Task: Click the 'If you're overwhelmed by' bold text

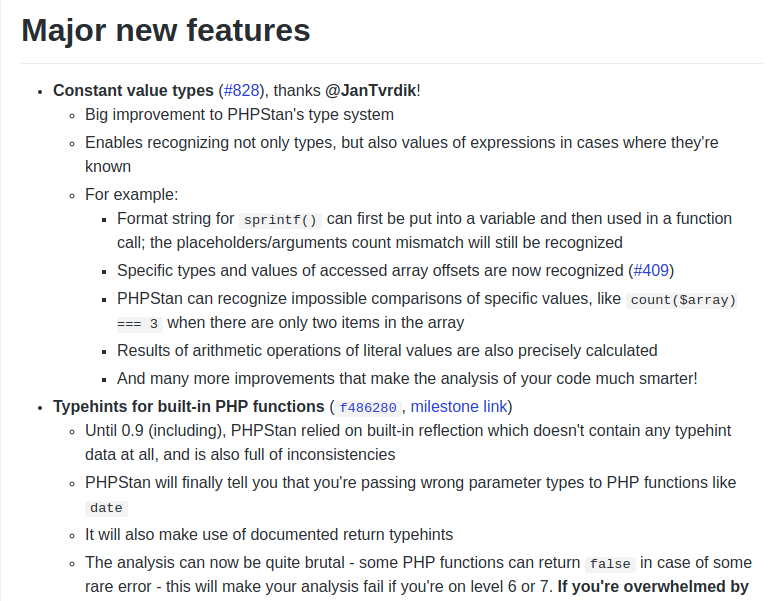Action: 653,587
